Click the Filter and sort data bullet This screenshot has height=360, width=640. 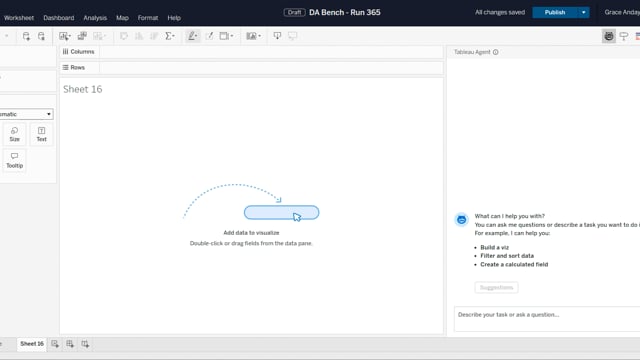[x=507, y=256]
